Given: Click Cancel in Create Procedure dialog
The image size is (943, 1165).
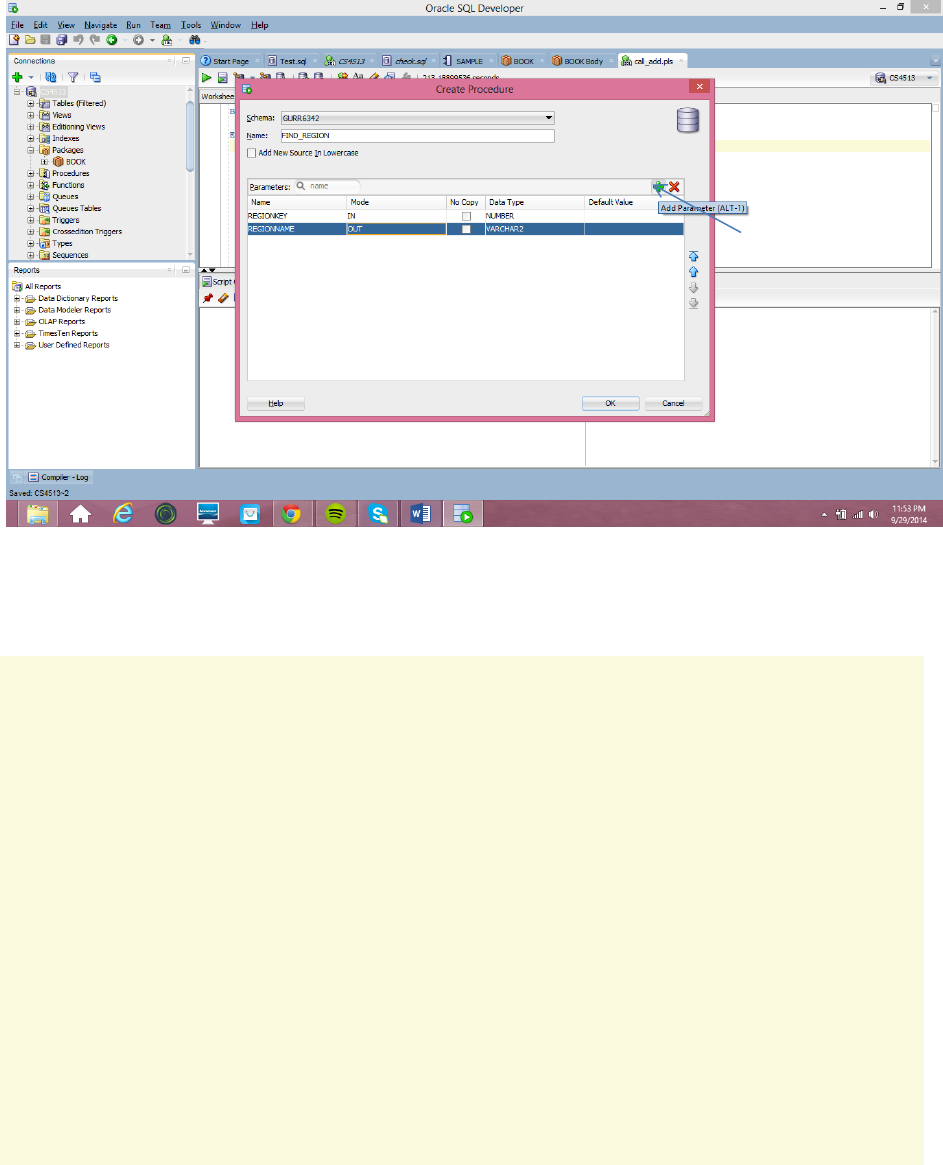Looking at the screenshot, I should tap(673, 403).
